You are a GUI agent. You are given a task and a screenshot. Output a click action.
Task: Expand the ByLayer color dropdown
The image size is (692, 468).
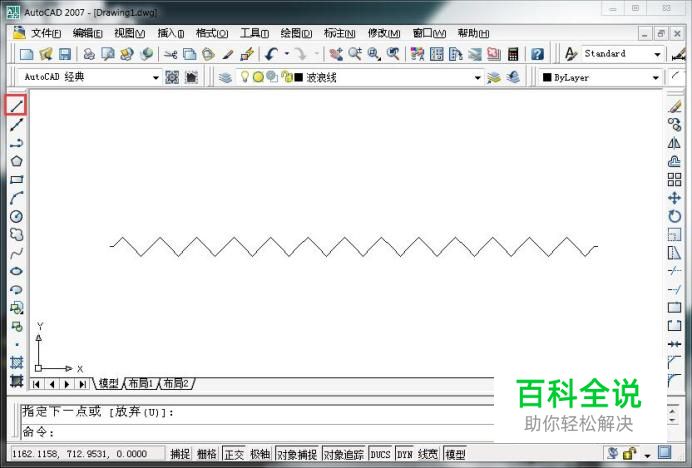point(656,78)
